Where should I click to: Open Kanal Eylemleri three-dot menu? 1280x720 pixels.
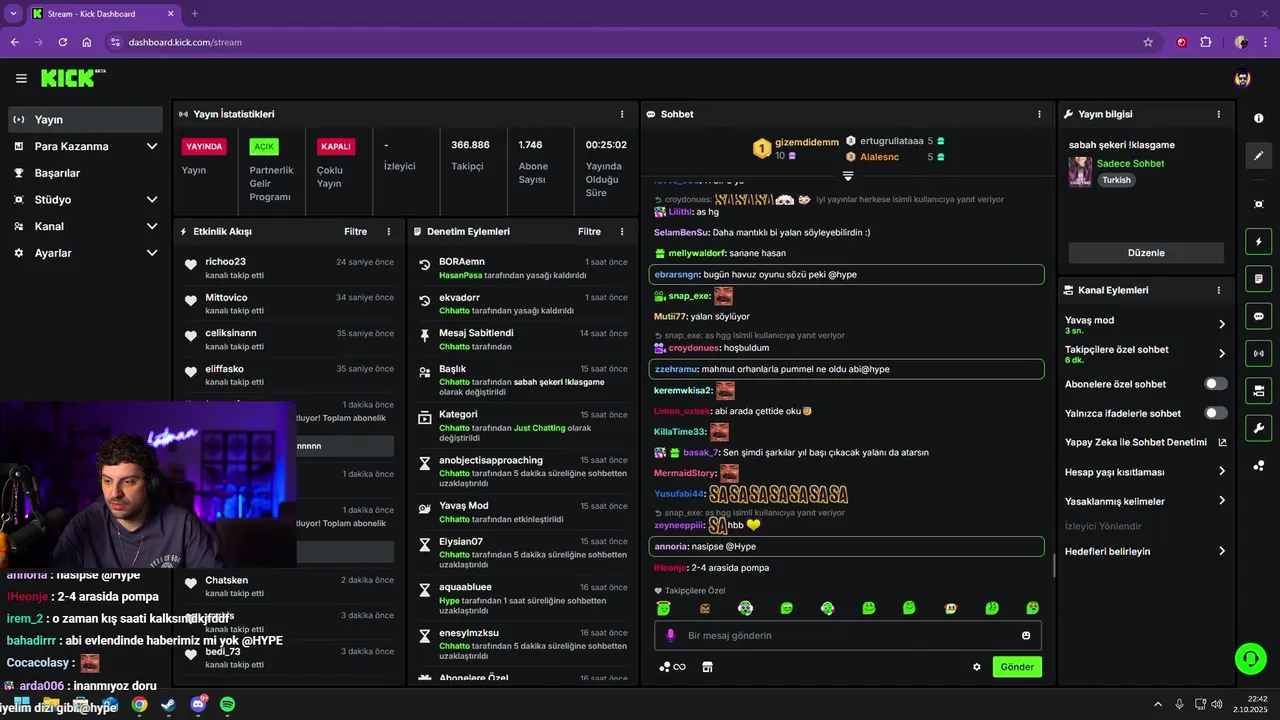click(1218, 290)
